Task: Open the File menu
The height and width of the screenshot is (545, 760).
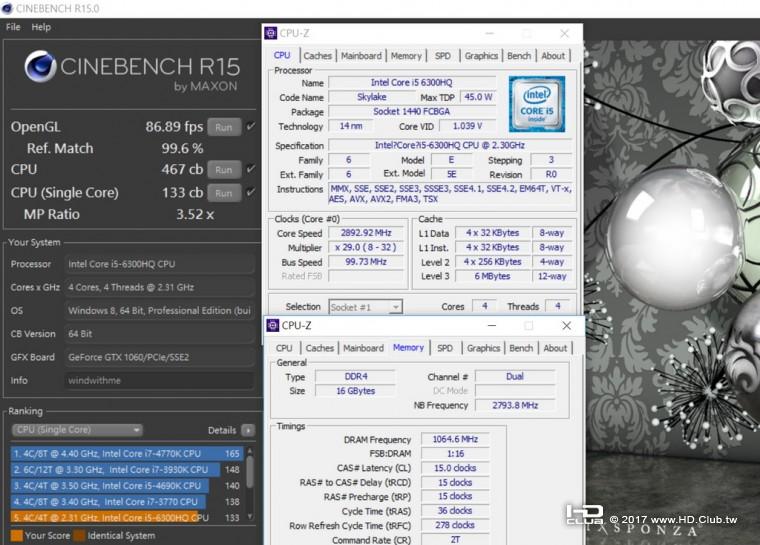Action: click(13, 27)
